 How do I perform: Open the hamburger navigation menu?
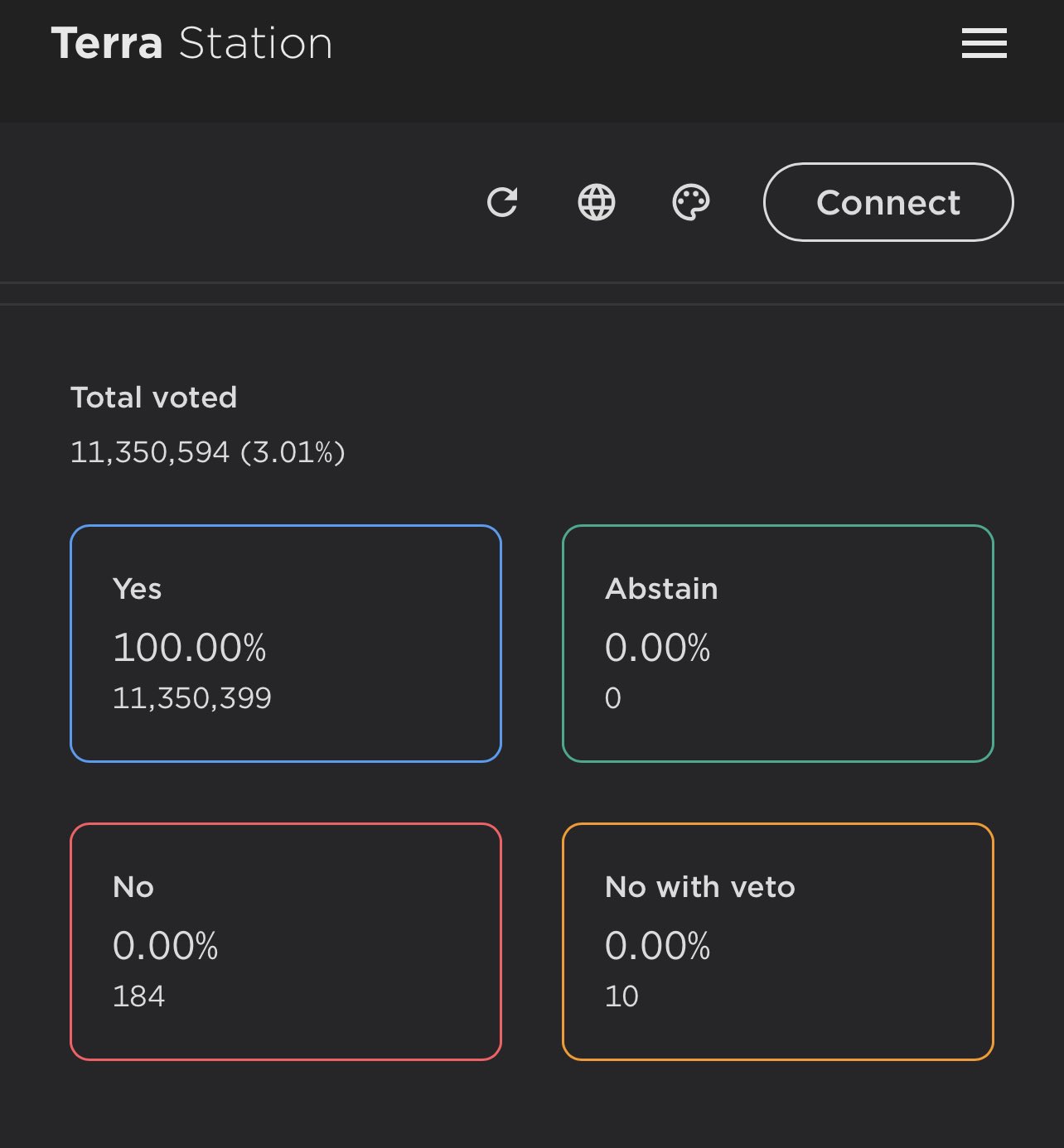click(984, 43)
